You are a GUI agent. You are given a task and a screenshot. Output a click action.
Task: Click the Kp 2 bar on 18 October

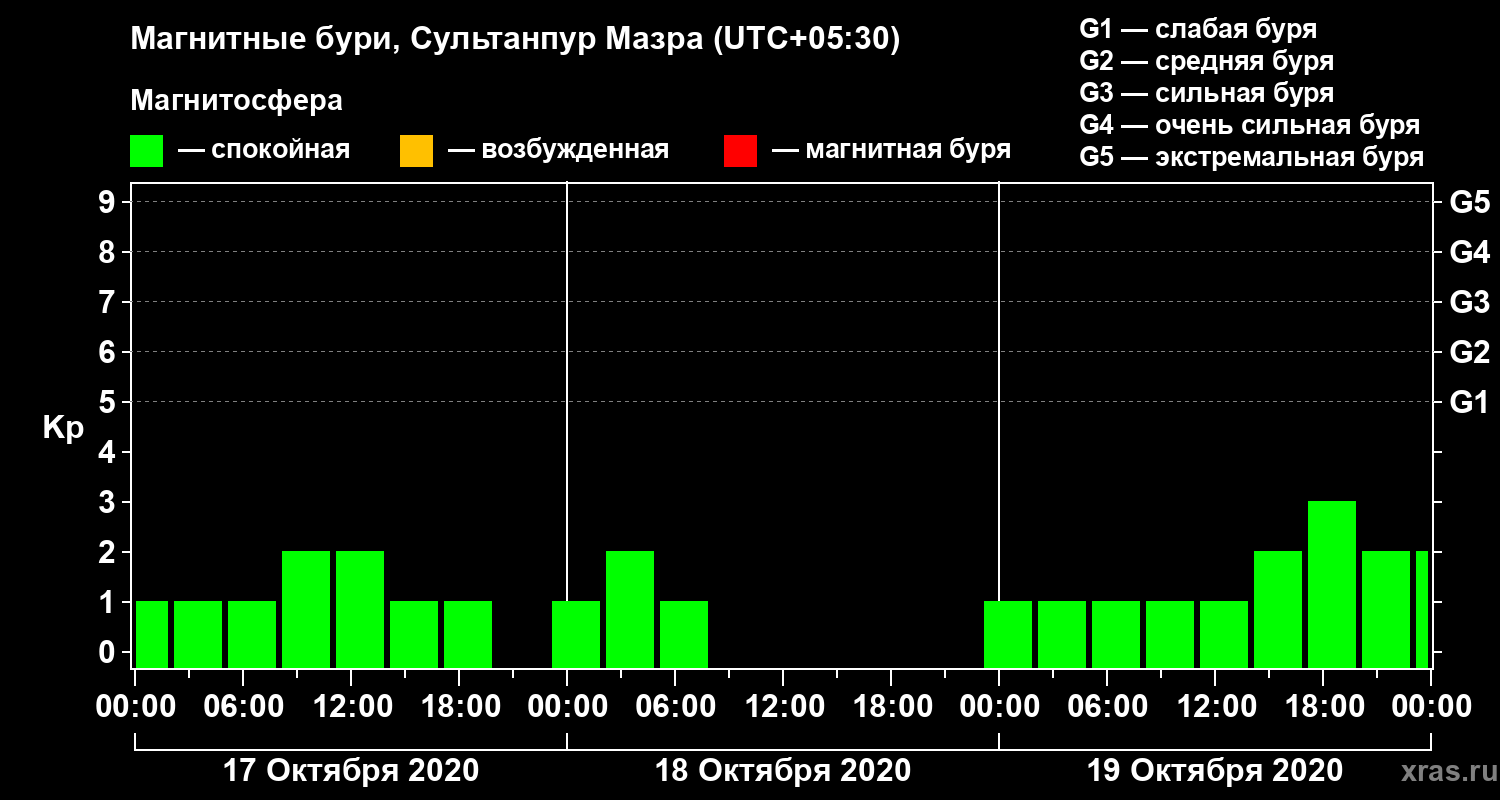[x=630, y=609]
